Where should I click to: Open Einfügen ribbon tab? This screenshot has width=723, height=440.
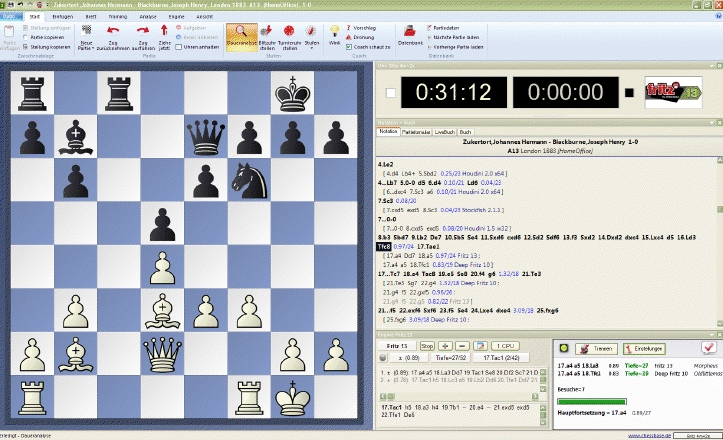coord(63,17)
